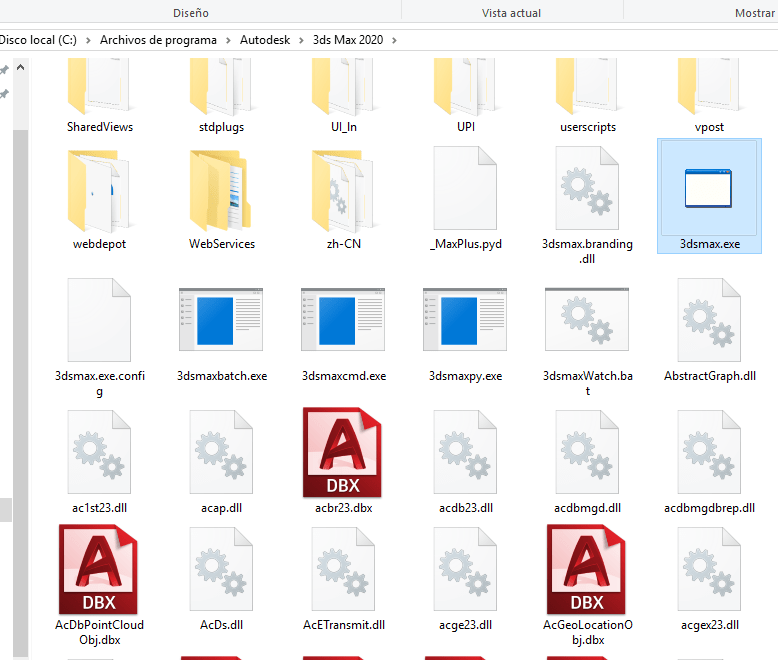This screenshot has height=660, width=778.
Task: Navigate to Autodesk breadcrumb
Action: [265, 40]
